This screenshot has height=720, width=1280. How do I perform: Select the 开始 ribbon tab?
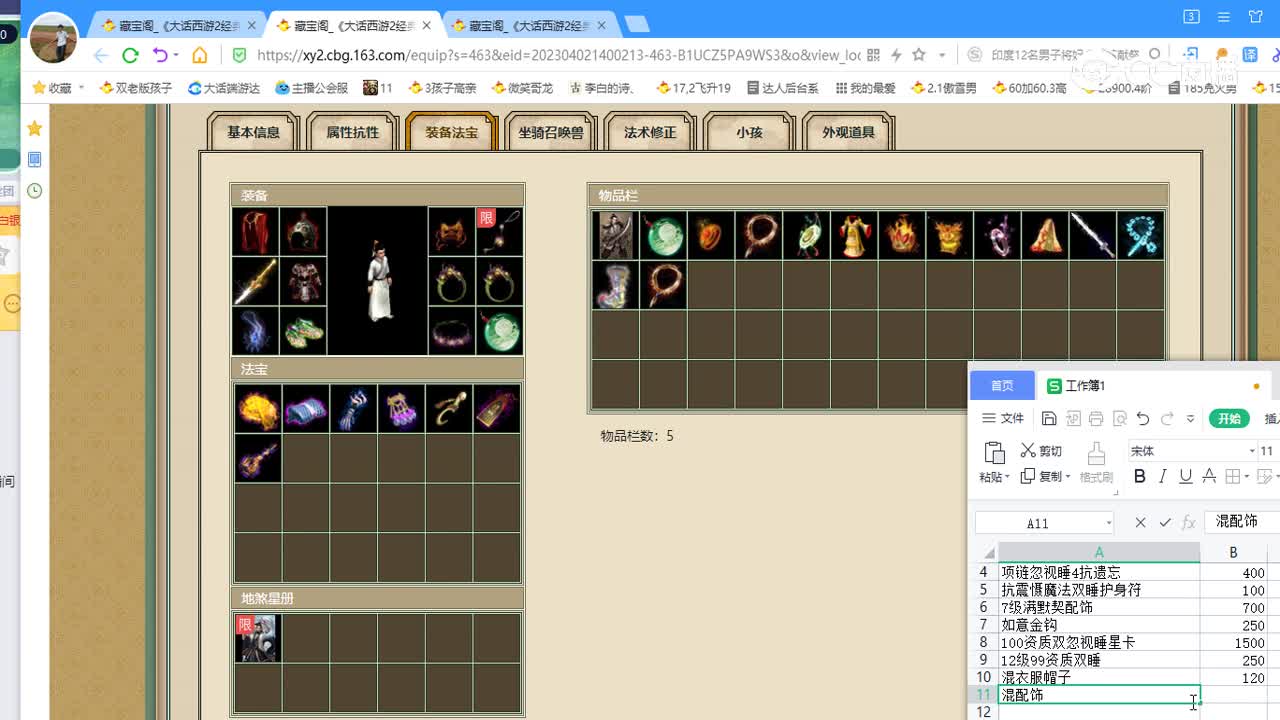pos(1229,418)
